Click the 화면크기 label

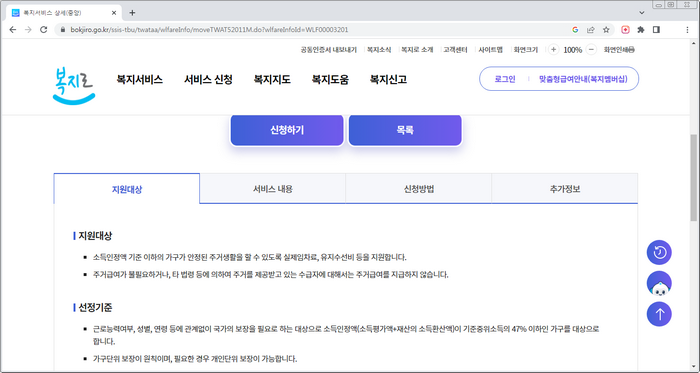click(x=525, y=50)
